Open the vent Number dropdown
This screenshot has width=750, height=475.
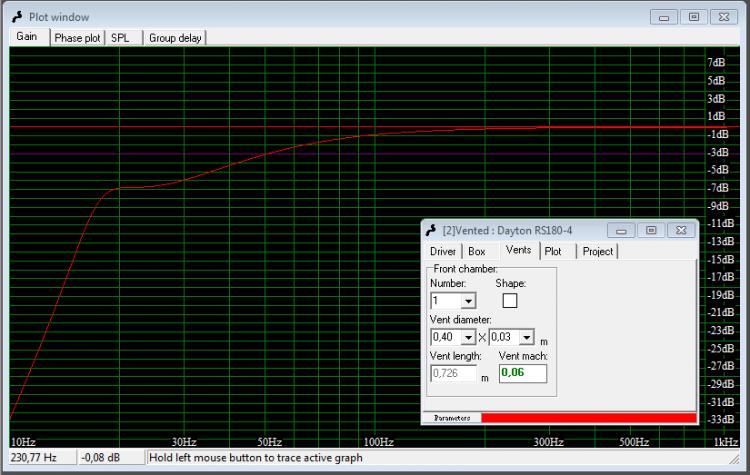(x=469, y=300)
